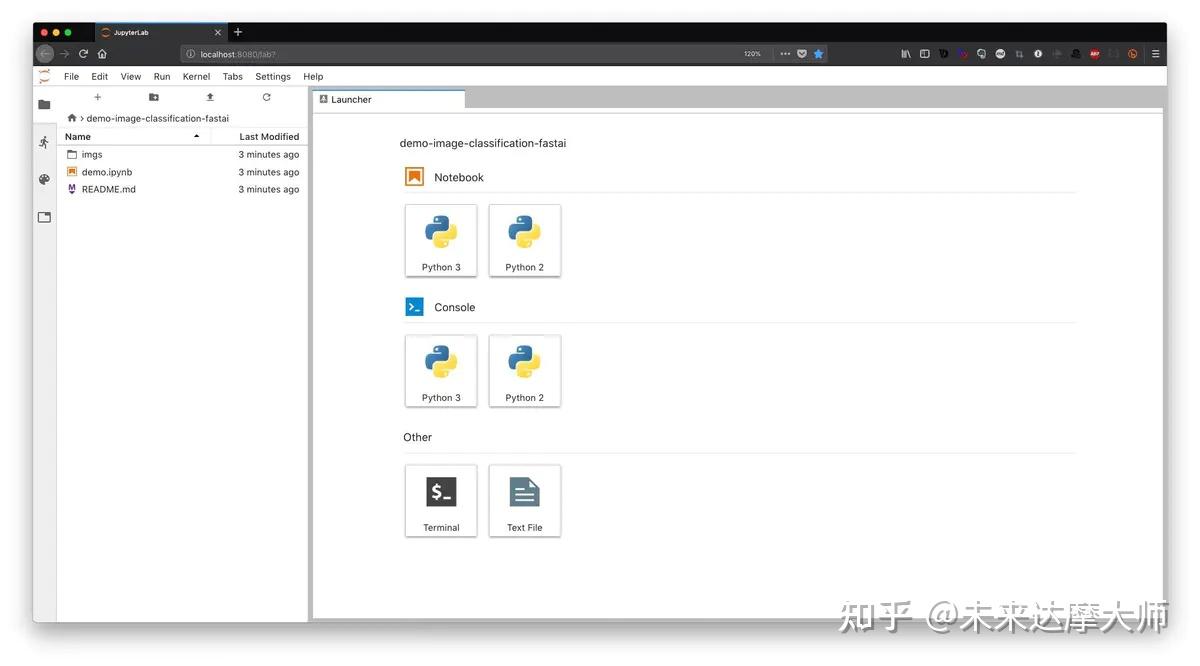The image size is (1200, 666).
Task: Toggle the bookmark star in the address bar
Action: click(818, 53)
